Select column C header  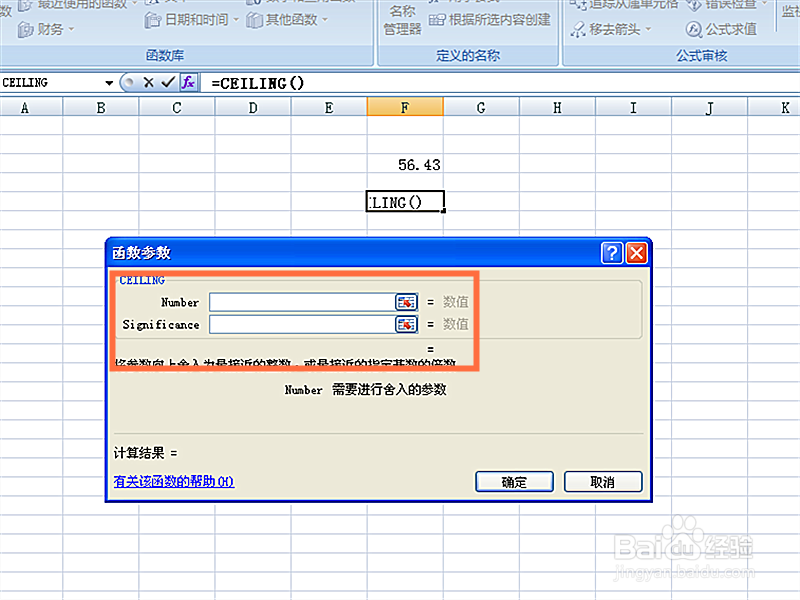click(x=177, y=108)
